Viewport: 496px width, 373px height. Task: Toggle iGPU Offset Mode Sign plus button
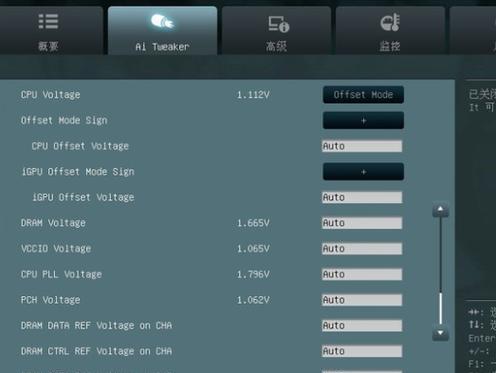pyautogui.click(x=363, y=172)
